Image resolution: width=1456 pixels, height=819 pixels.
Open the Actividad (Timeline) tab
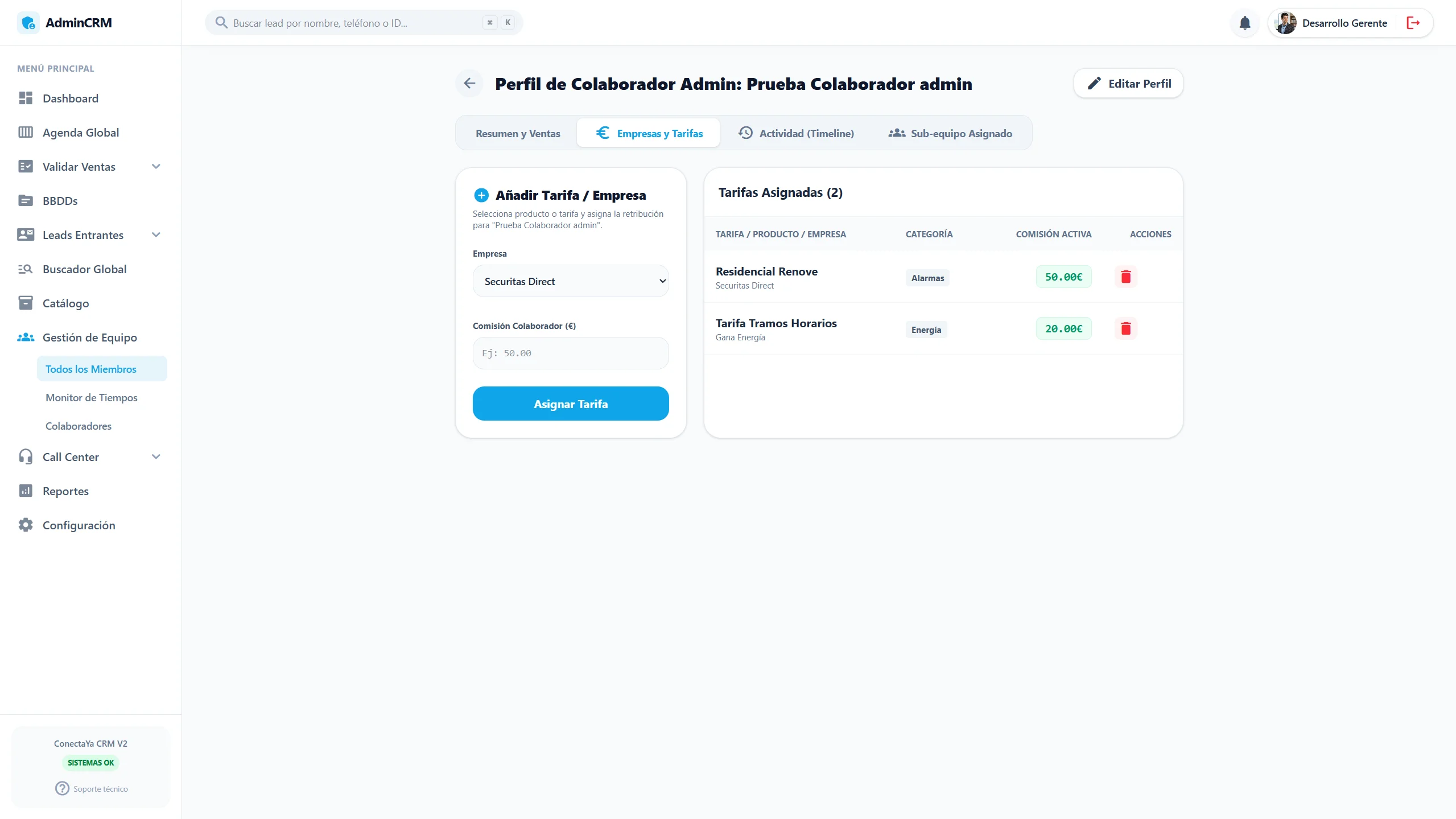[796, 133]
